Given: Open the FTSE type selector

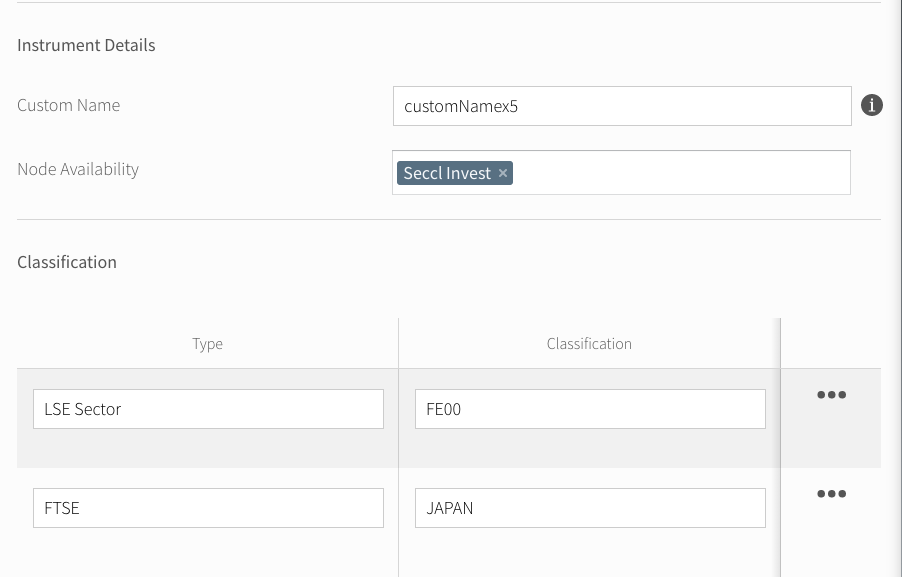Looking at the screenshot, I should pyautogui.click(x=208, y=507).
